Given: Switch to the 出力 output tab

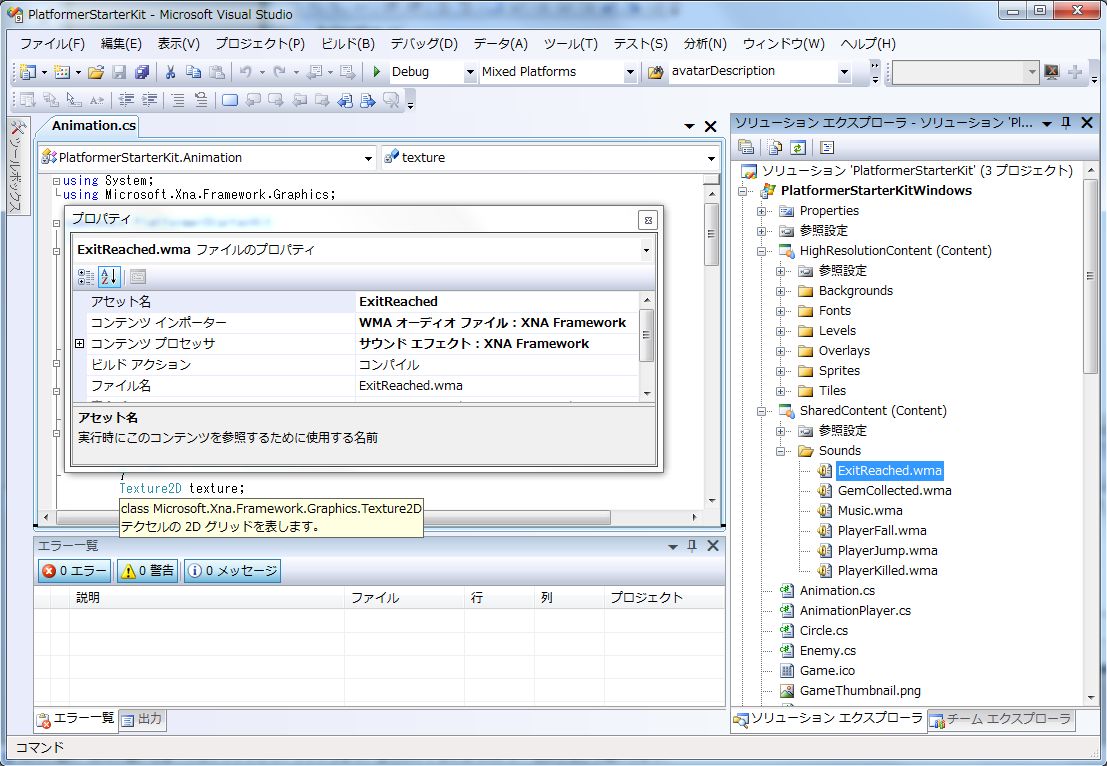Looking at the screenshot, I should pos(142,719).
